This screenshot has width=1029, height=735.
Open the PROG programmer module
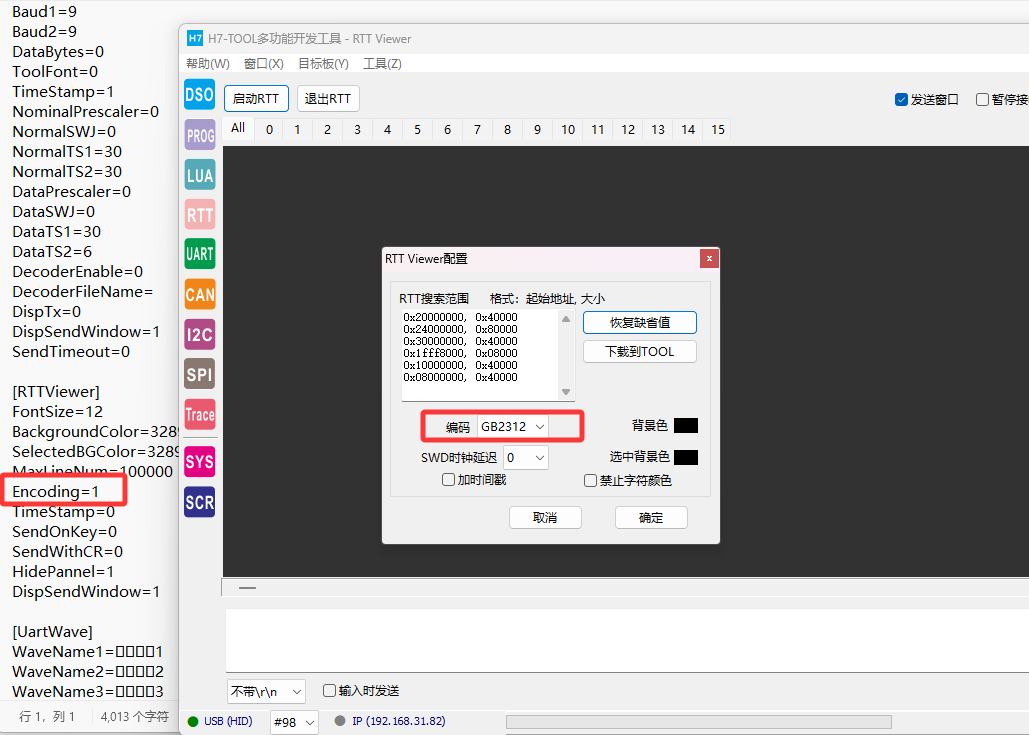tap(200, 135)
